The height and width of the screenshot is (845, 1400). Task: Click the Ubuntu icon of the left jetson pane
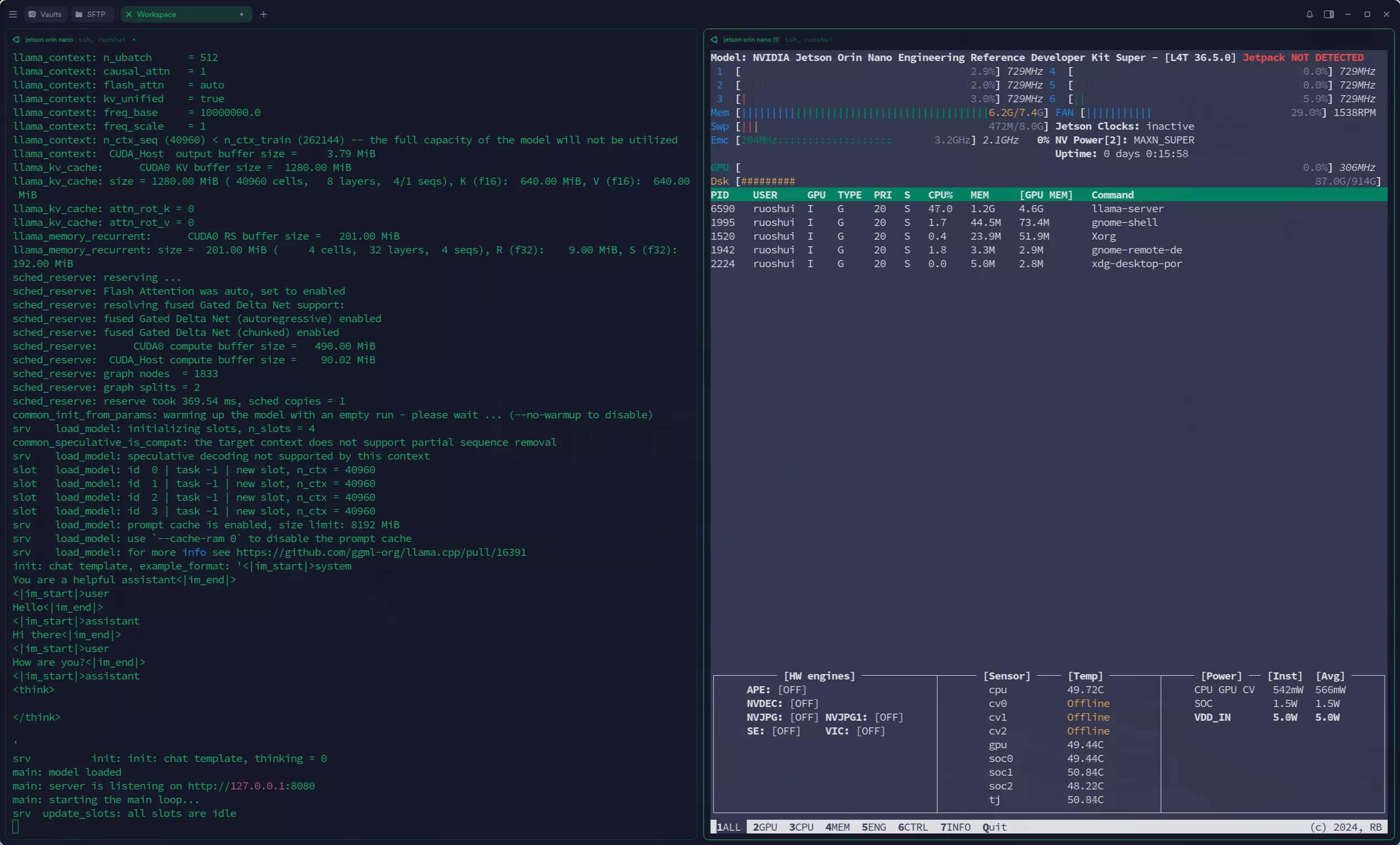[16, 40]
